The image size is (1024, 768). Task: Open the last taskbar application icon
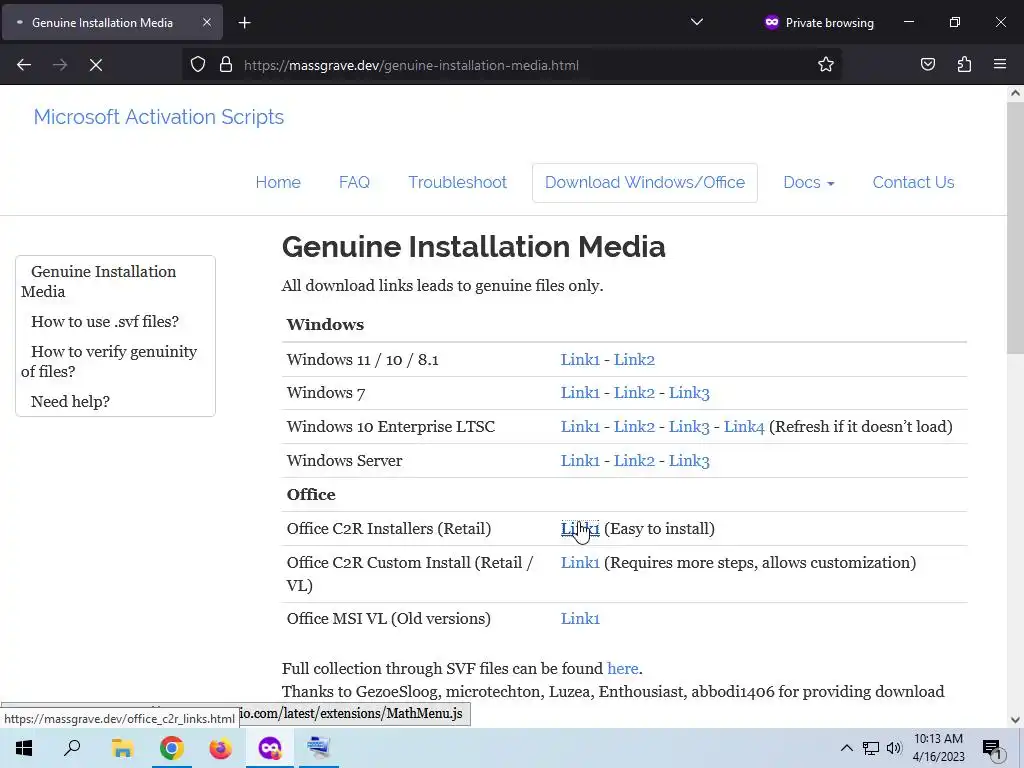[319, 748]
